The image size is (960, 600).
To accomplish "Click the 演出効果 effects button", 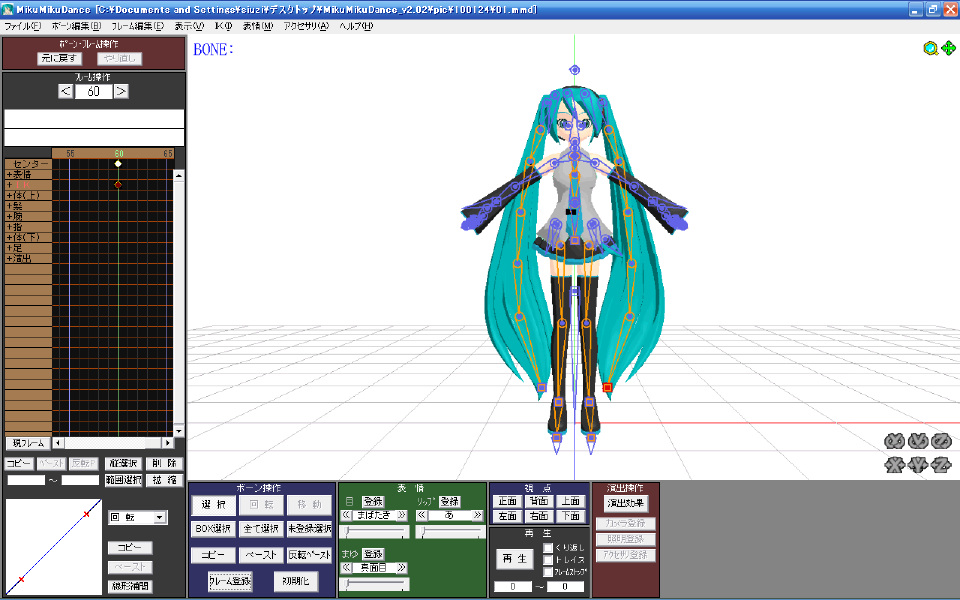I will [625, 503].
